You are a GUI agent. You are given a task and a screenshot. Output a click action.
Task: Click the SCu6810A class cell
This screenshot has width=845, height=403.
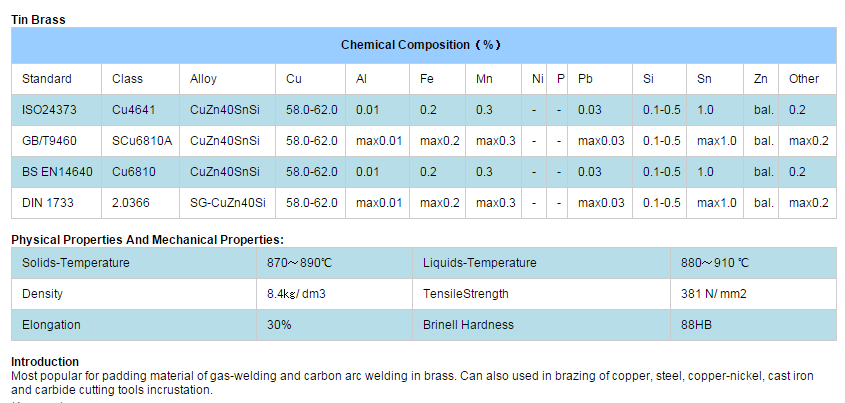[x=142, y=141]
